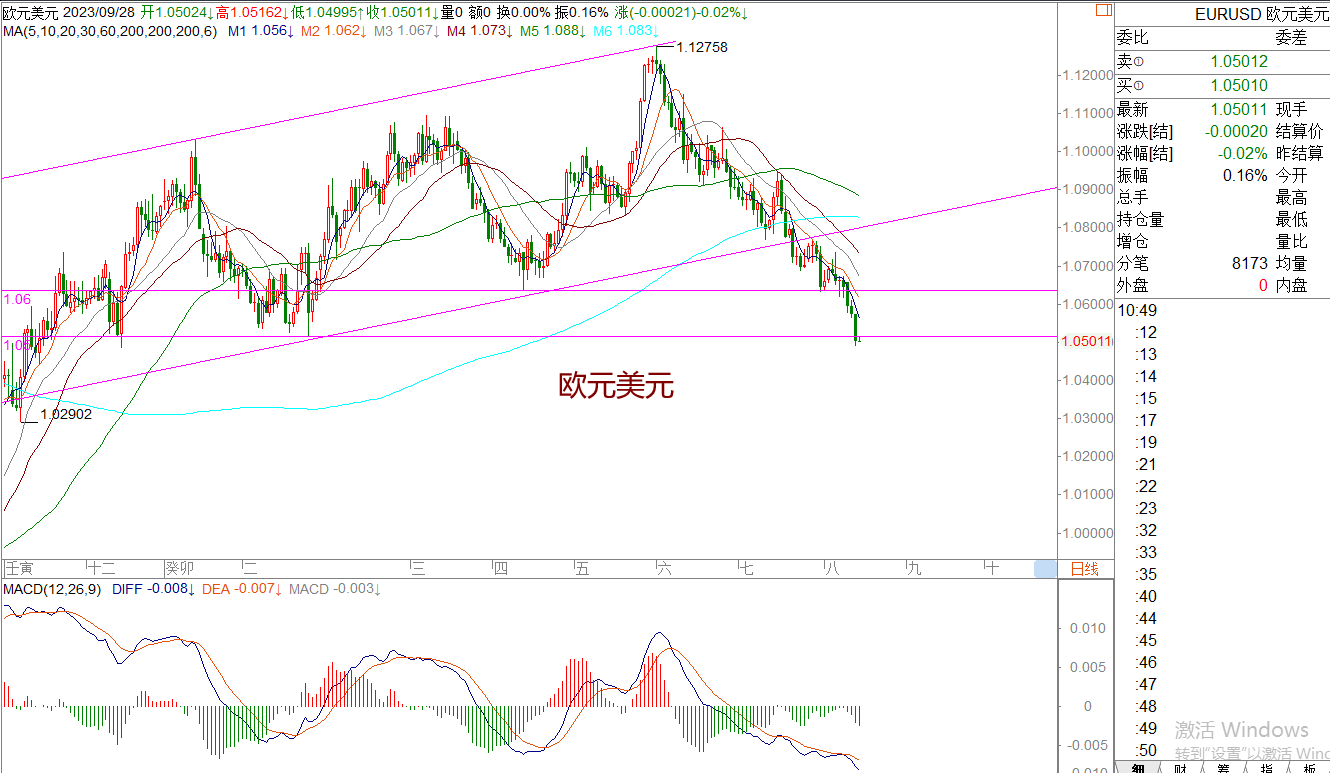Click the 六 month marker on the time axis
This screenshot has width=1330, height=773.
(x=664, y=569)
